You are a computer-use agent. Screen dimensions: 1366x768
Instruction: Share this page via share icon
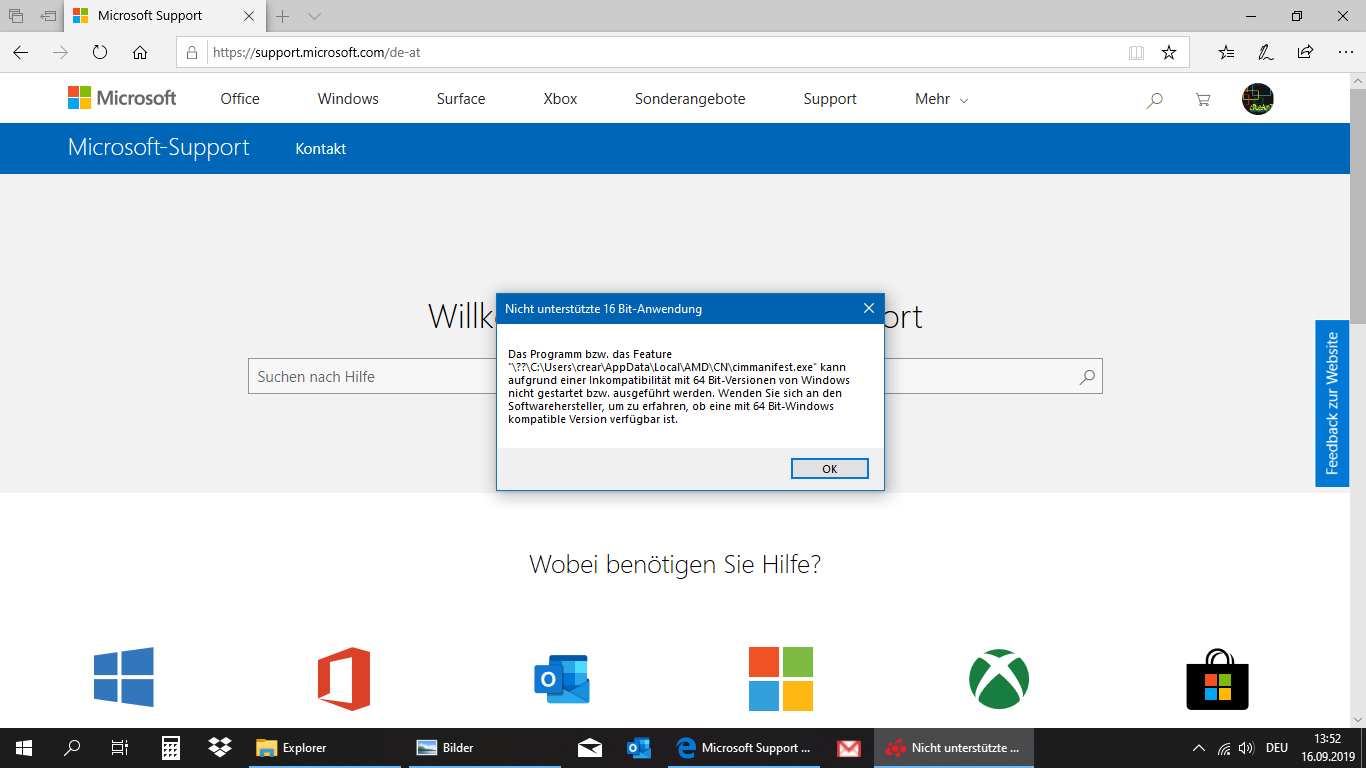point(1305,52)
